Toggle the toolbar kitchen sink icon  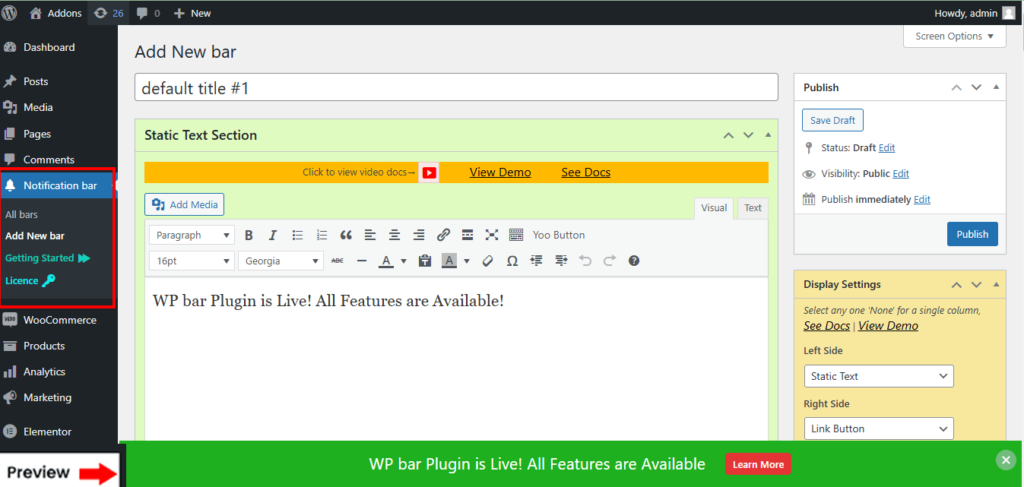click(516, 235)
